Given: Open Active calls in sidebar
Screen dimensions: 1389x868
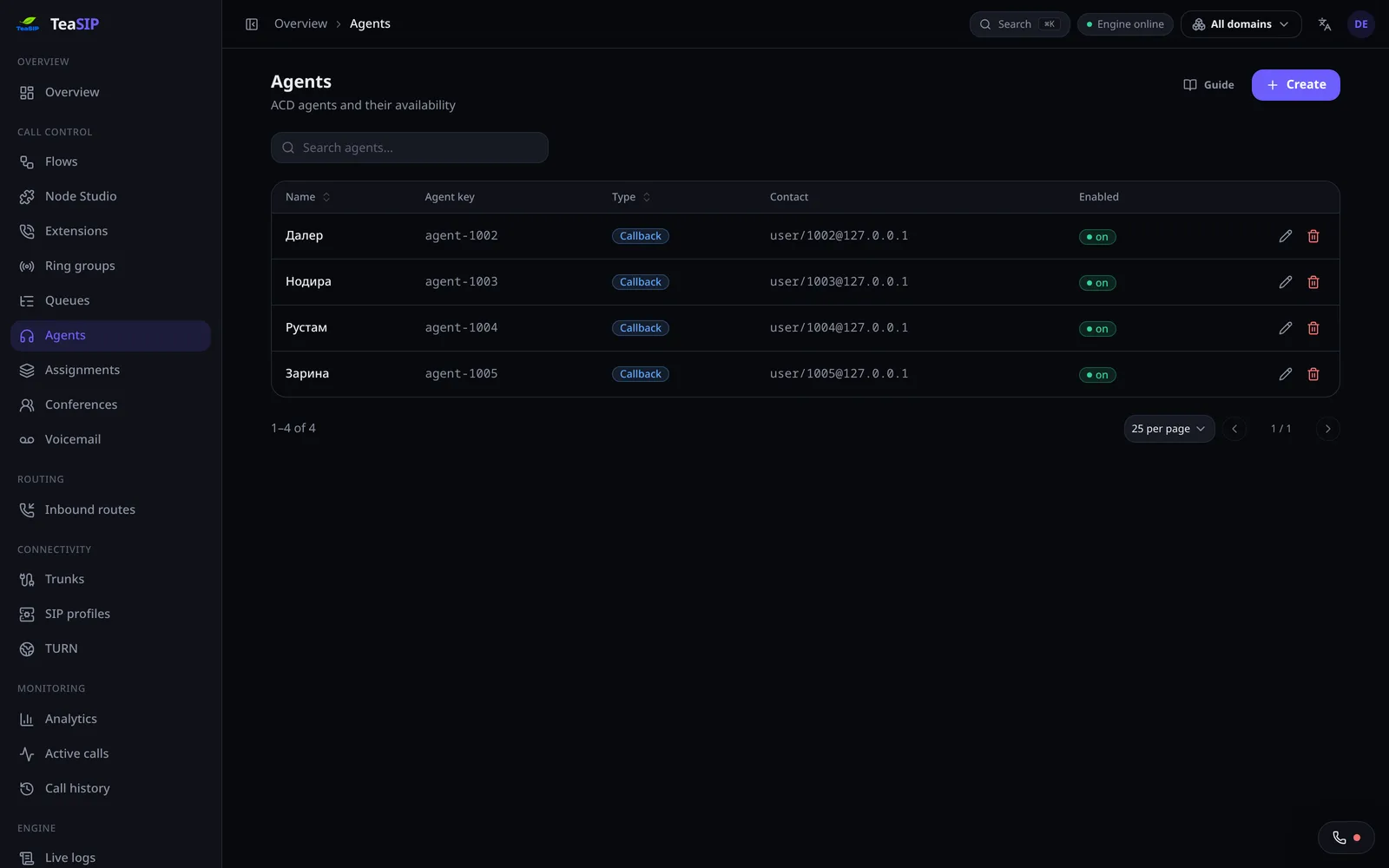Looking at the screenshot, I should pyautogui.click(x=110, y=754).
